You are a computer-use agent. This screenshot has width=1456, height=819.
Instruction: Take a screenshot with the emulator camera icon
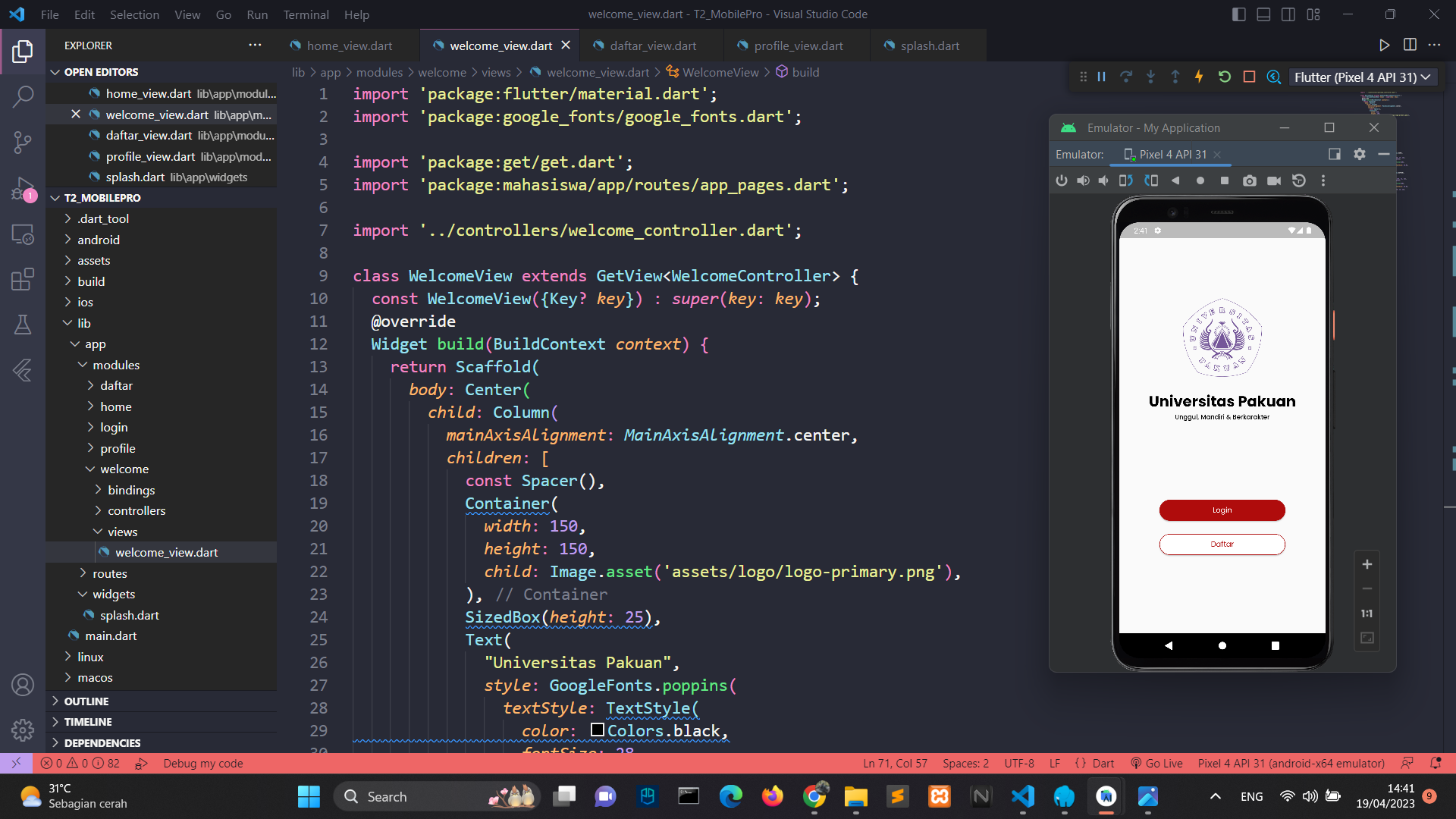click(1249, 180)
